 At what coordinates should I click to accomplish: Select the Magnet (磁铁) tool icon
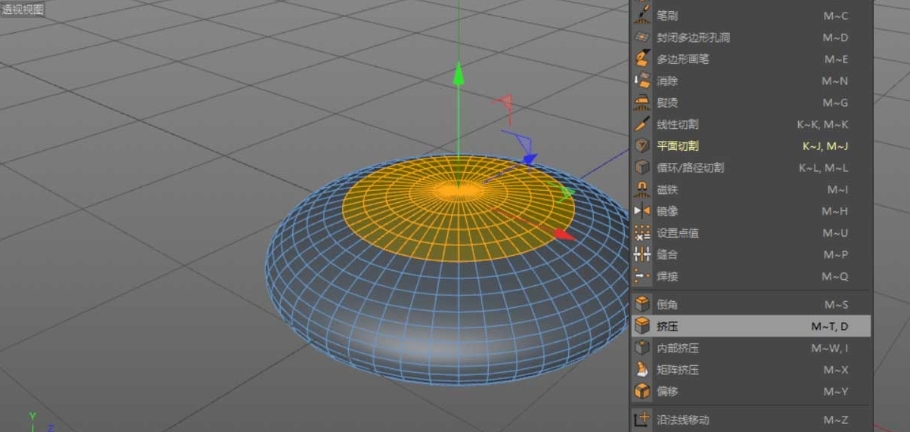[642, 189]
